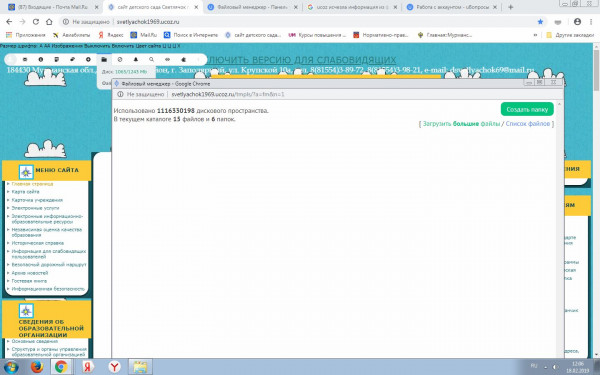
Task: Expand Историческая справка menu entry
Action: click(38, 243)
